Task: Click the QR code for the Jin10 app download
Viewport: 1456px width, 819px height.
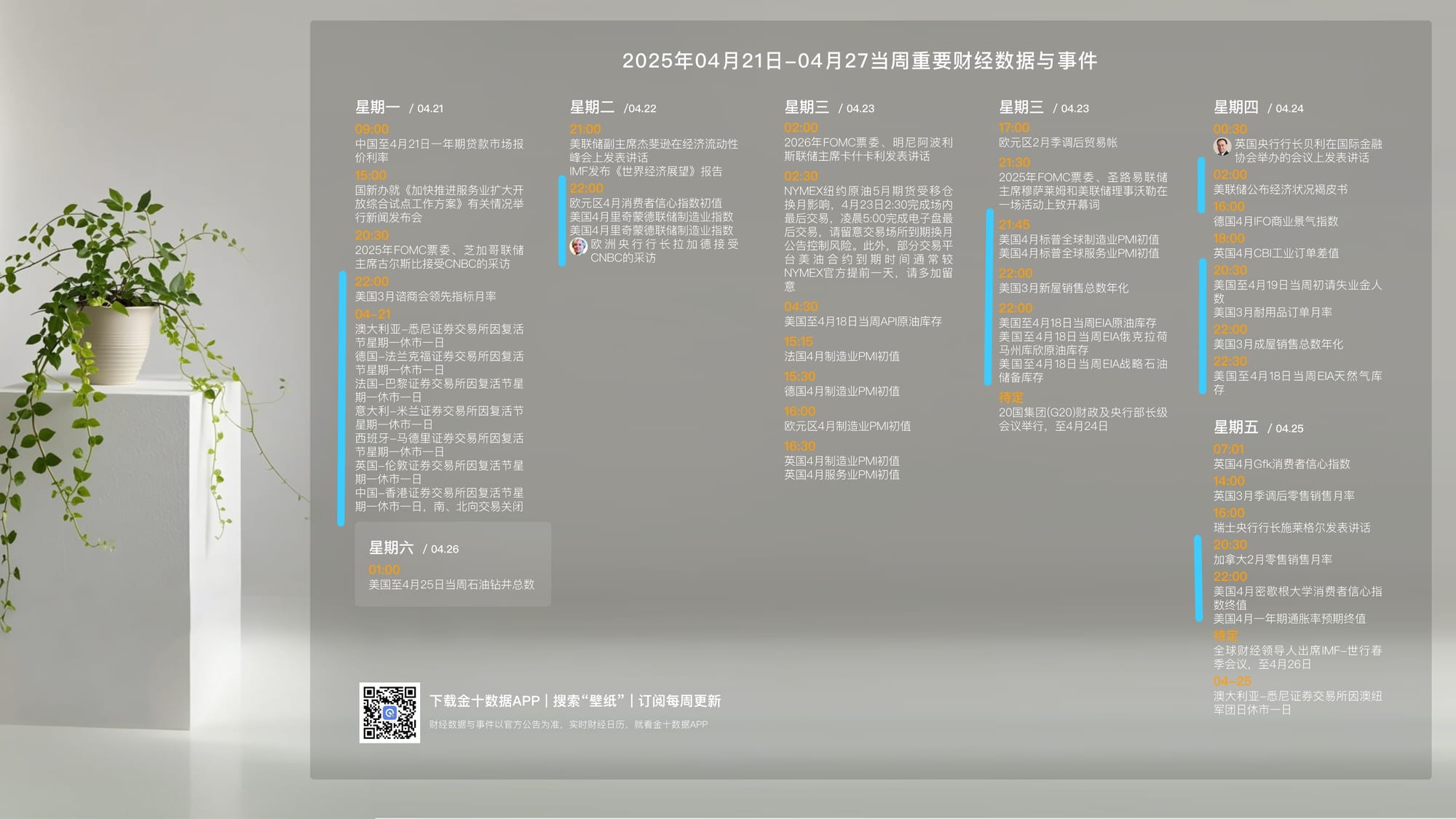Action: coord(389,713)
